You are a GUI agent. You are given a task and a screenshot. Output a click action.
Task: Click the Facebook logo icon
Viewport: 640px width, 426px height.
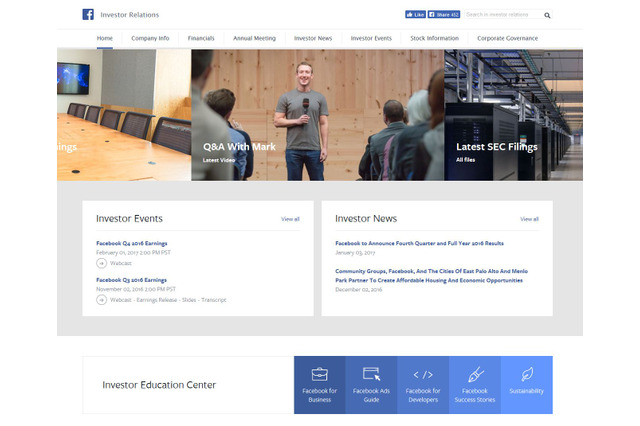tap(88, 14)
